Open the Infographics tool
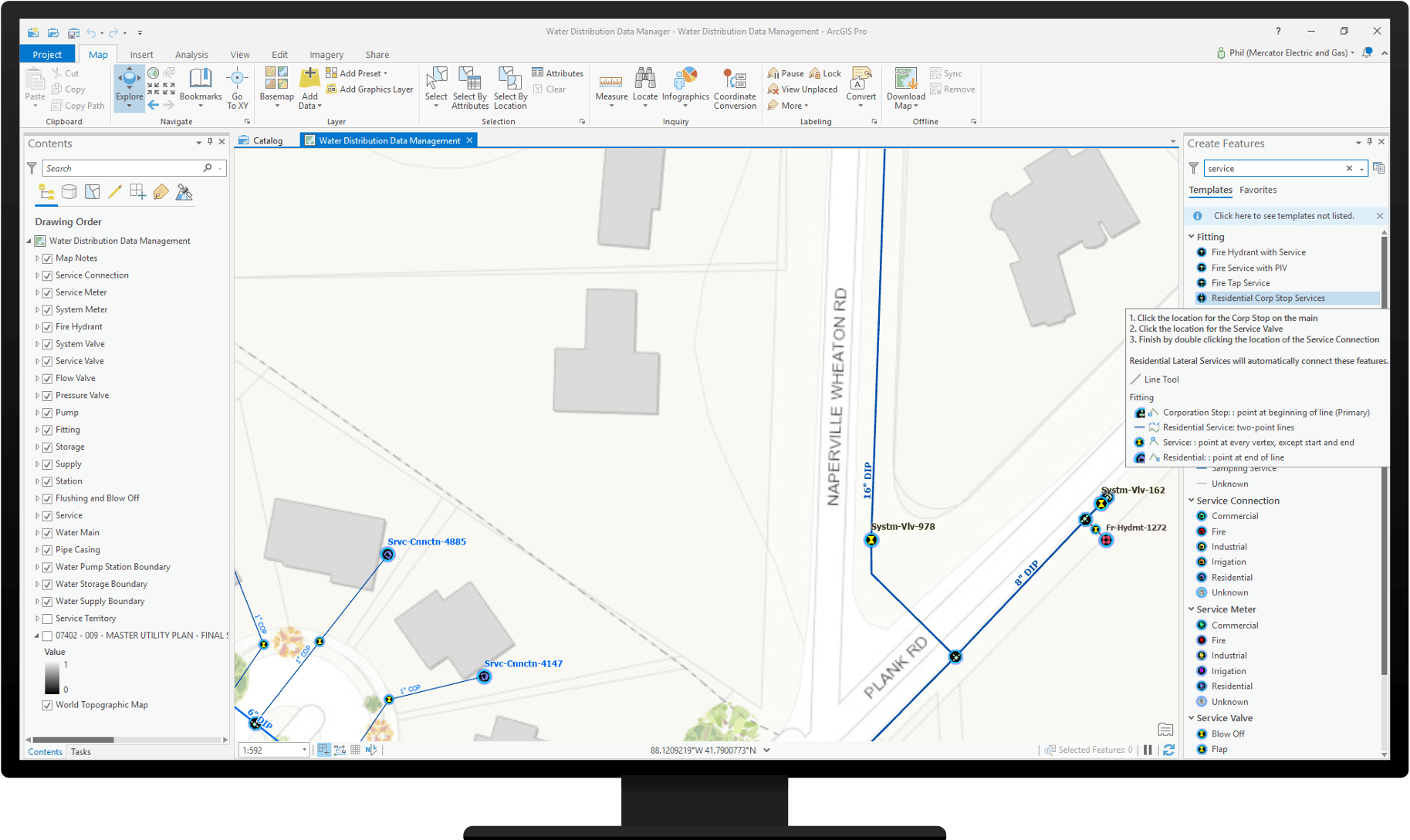The height and width of the screenshot is (840, 1410). [x=685, y=86]
